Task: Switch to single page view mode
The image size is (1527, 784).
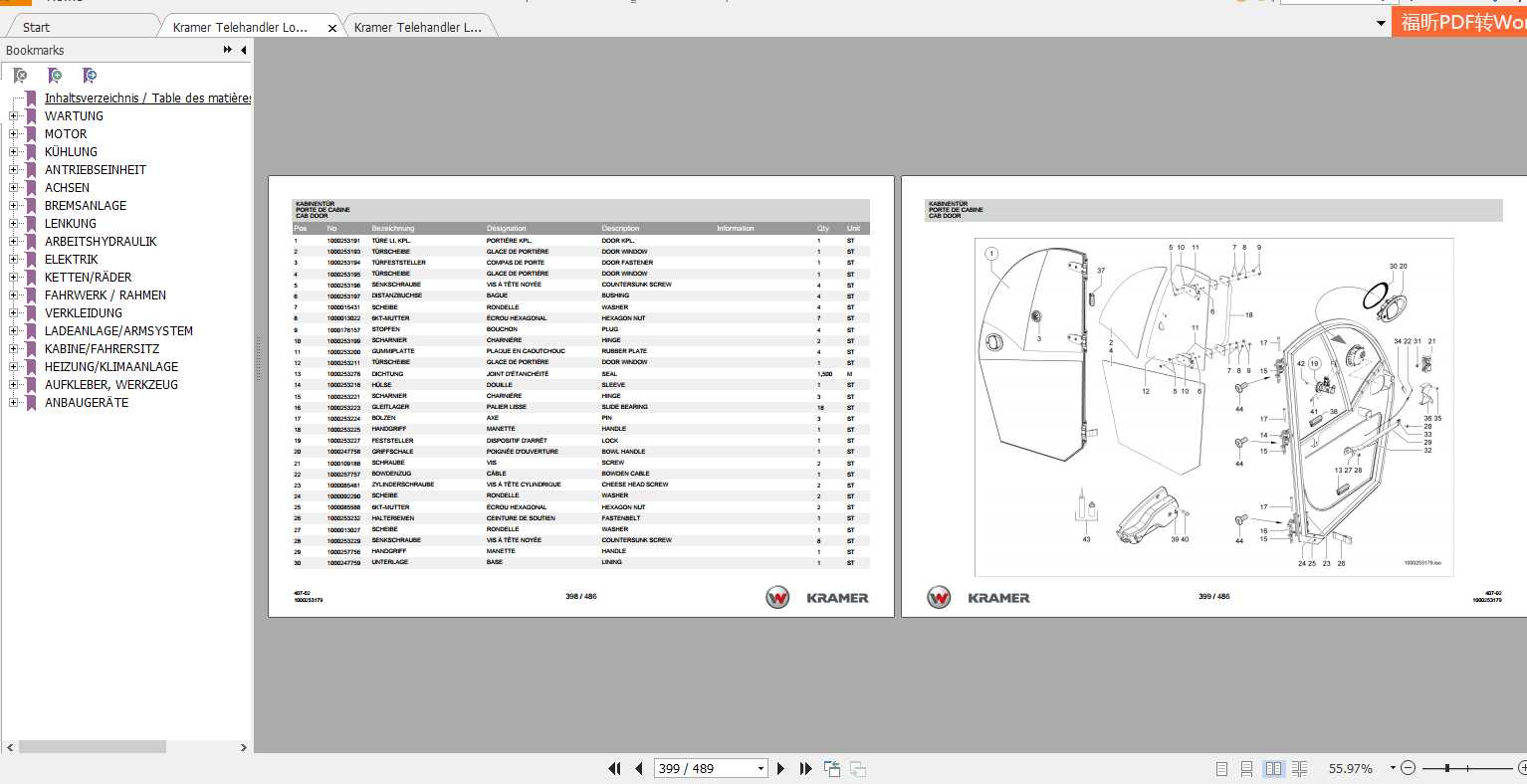Action: tap(1221, 768)
